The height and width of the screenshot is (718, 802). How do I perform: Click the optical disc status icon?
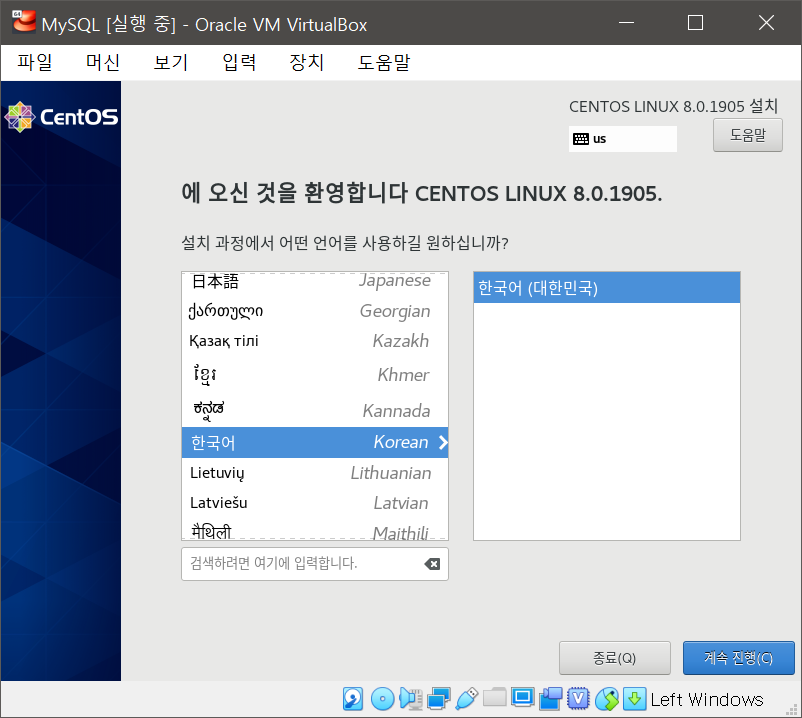(x=382, y=699)
